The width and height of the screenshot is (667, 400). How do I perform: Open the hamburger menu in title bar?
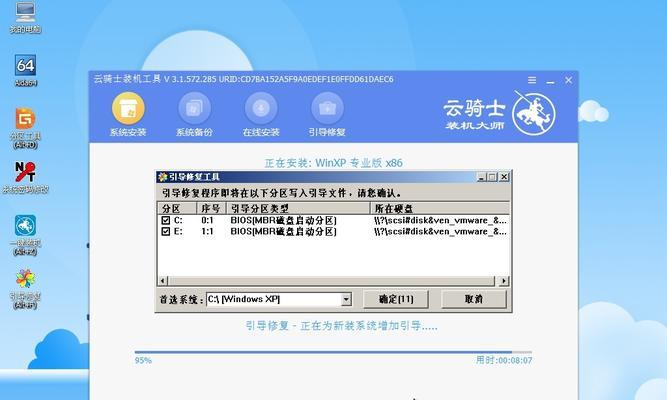(x=532, y=80)
